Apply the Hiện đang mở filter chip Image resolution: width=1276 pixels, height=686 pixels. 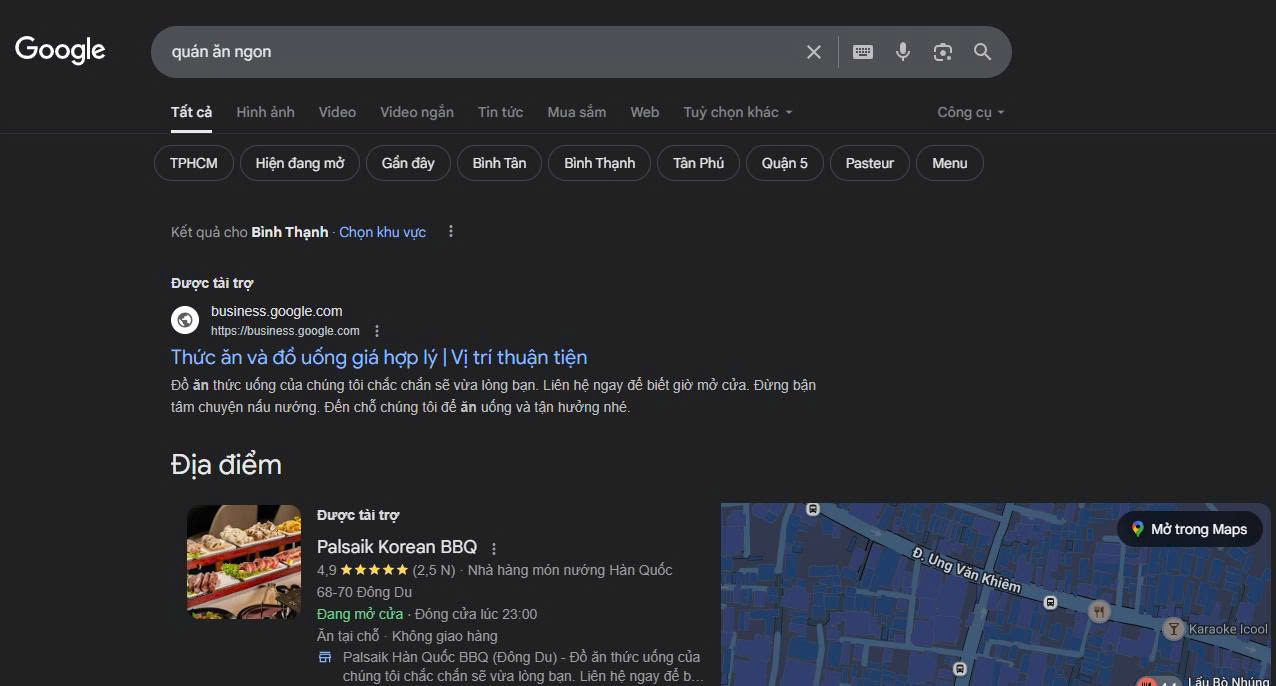tap(300, 163)
